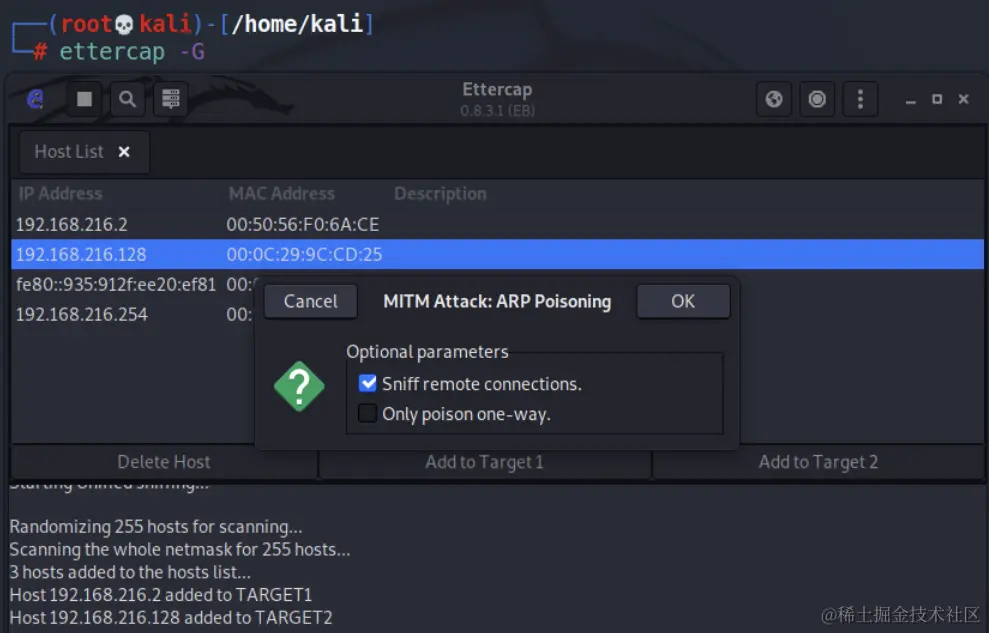Viewport: 989px width, 633px height.
Task: Close the Host List tab
Action: click(x=124, y=152)
